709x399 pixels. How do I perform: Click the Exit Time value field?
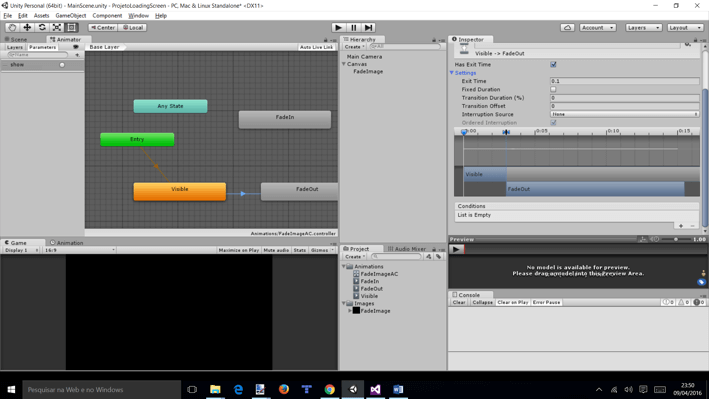(624, 81)
